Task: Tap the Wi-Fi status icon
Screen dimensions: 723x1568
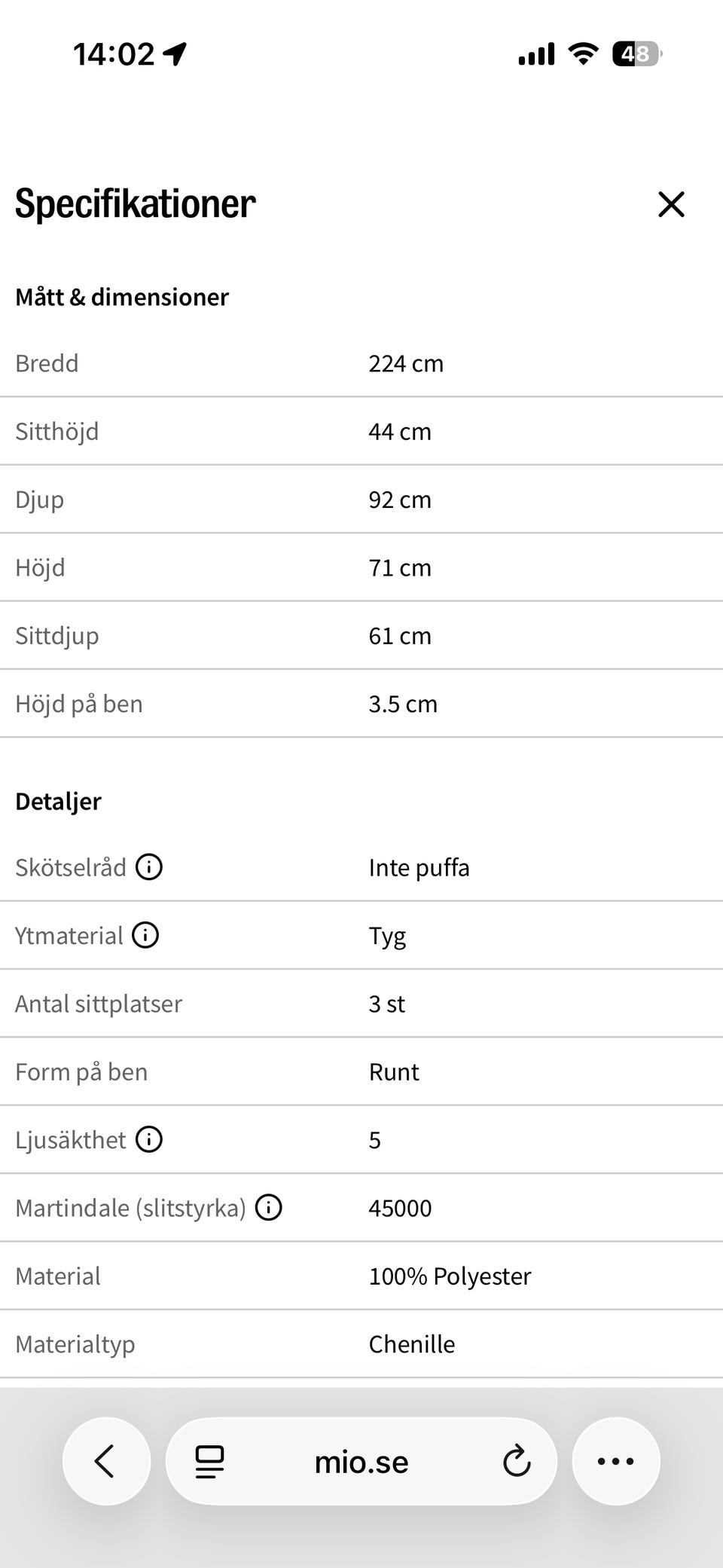Action: (x=583, y=53)
